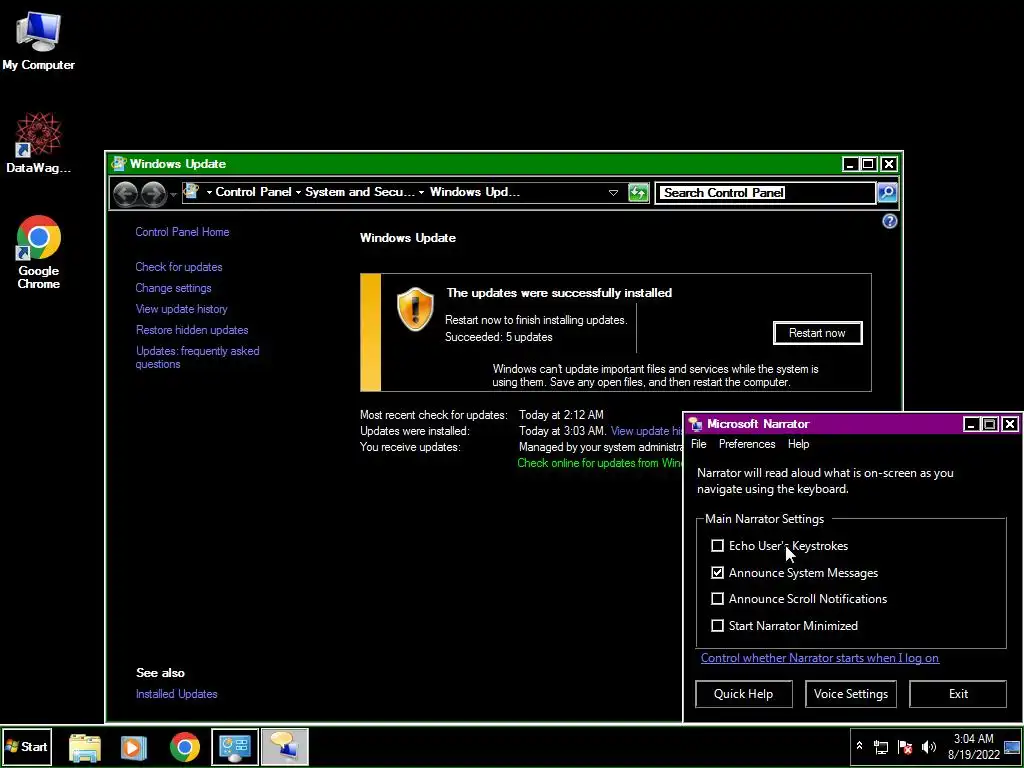Check Start Narrator Minimized

pos(717,626)
